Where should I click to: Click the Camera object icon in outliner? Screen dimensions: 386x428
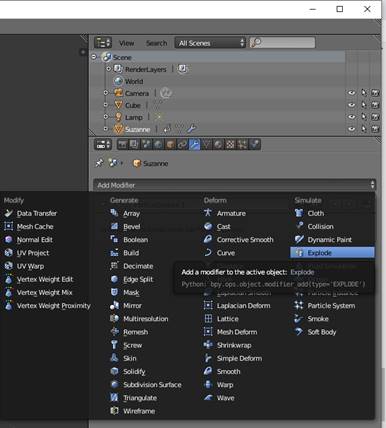tap(118, 93)
